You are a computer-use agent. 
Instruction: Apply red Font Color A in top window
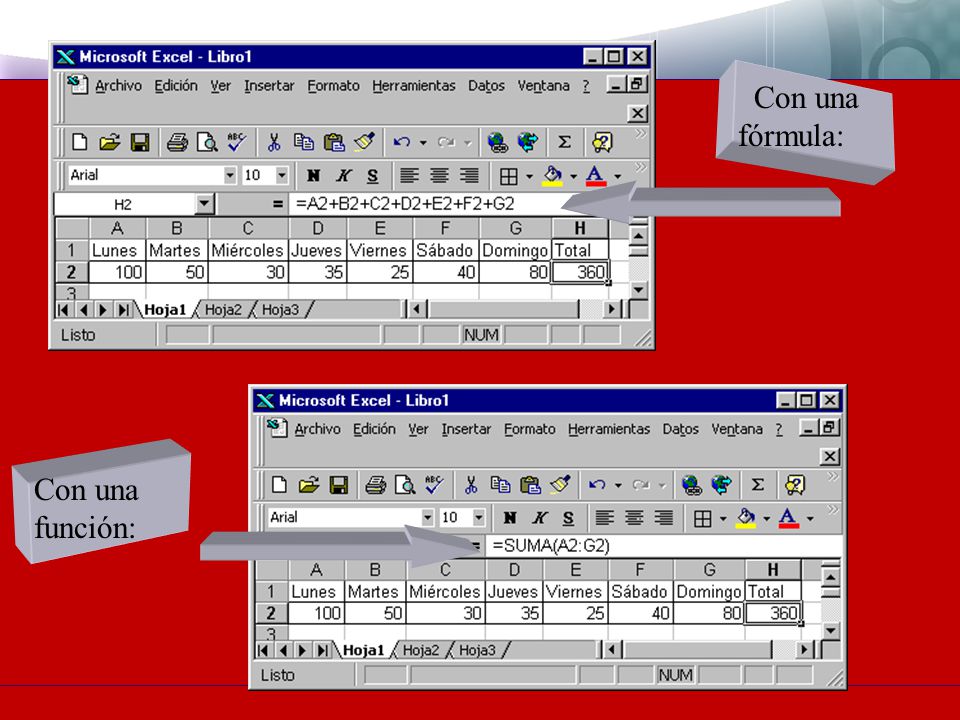[x=596, y=176]
